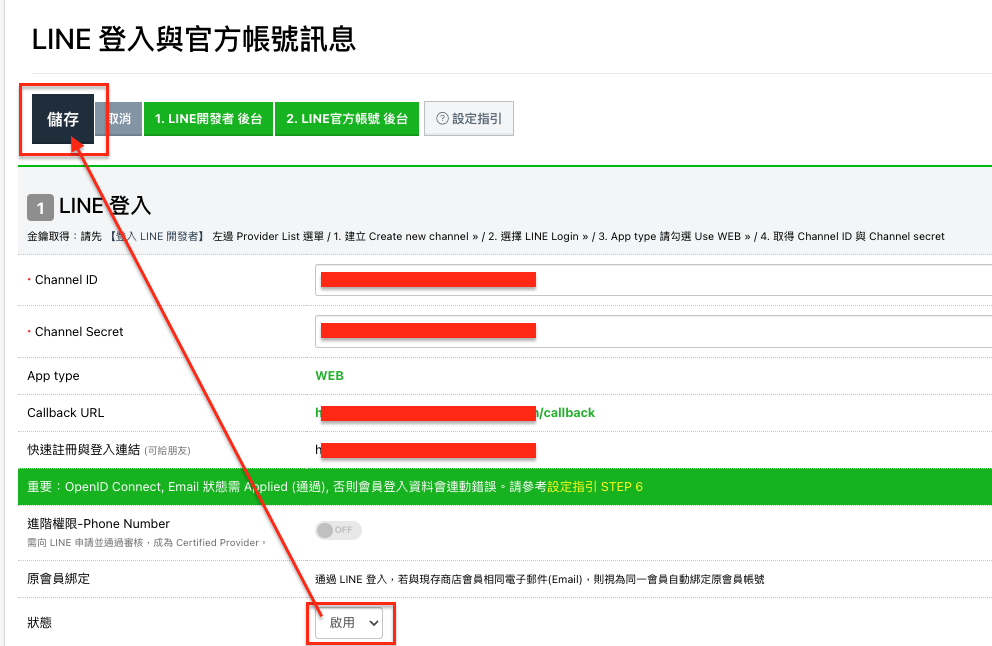This screenshot has height=646, width=992.
Task: Open 1. LINE開發者 後台 link
Action: 208,119
